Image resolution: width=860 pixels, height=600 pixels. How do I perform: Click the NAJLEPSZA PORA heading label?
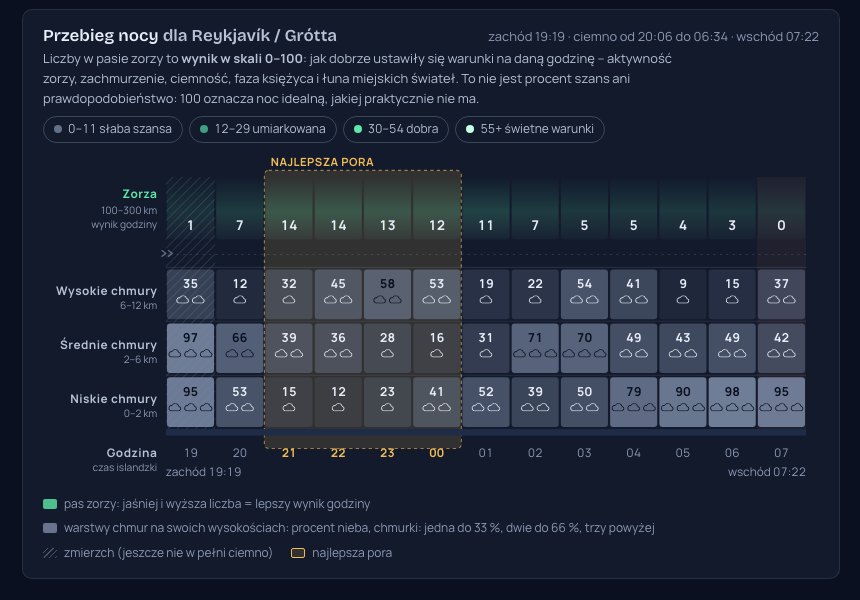(x=322, y=162)
